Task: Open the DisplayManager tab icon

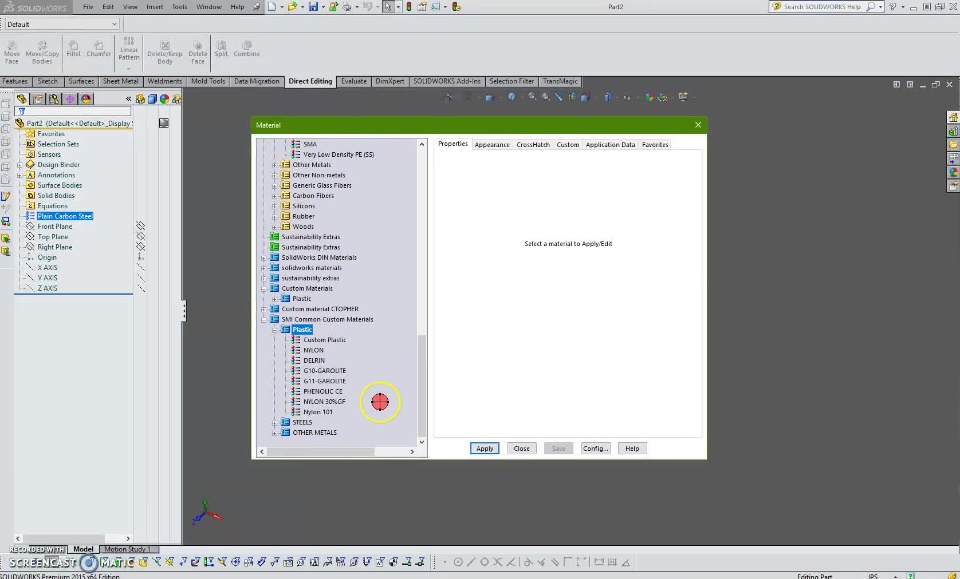Action: (x=86, y=99)
